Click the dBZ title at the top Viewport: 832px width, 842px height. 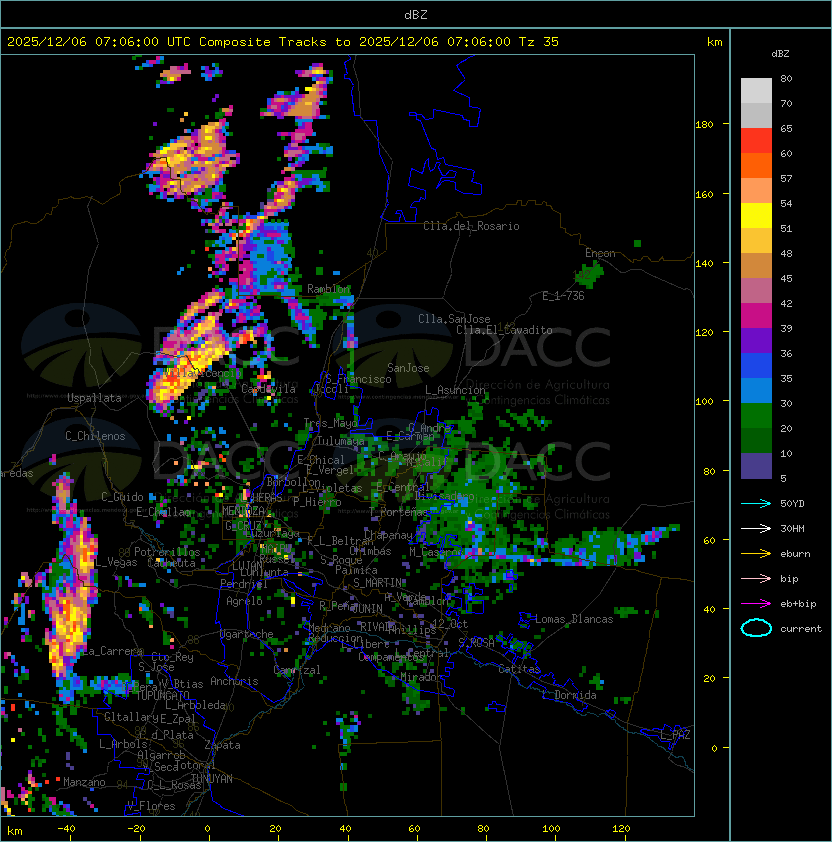pos(416,15)
